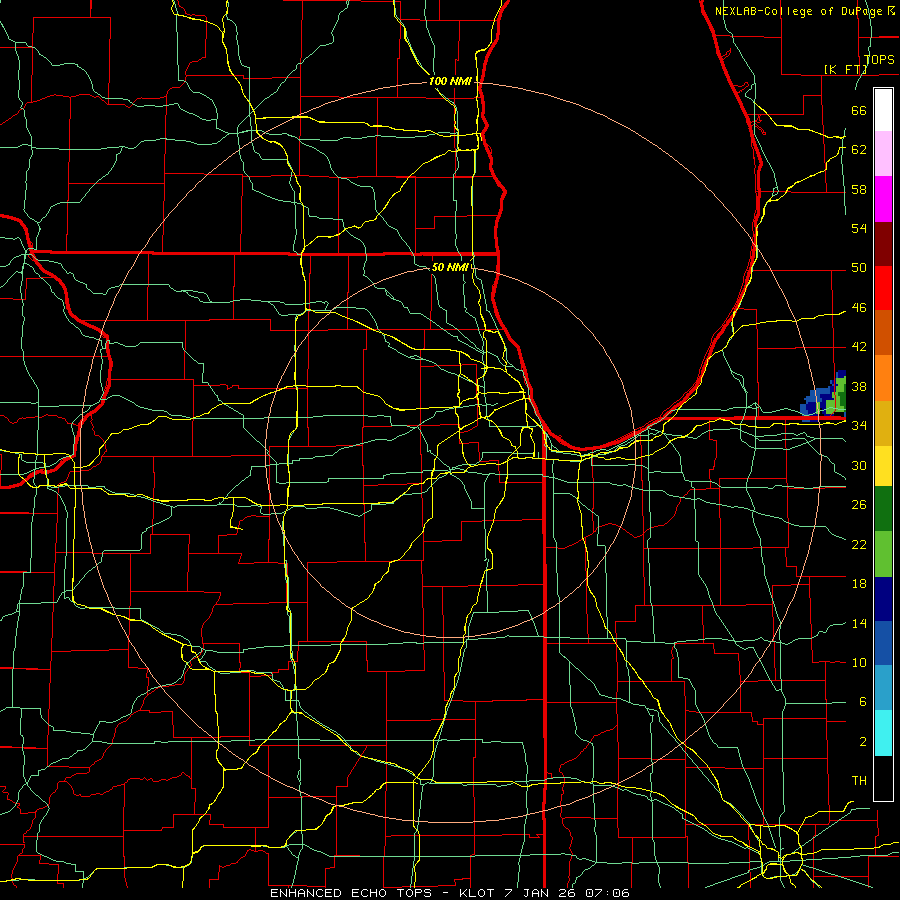Screen dimensions: 900x900
Task: Click the navy blue legend color band
Action: point(883,598)
